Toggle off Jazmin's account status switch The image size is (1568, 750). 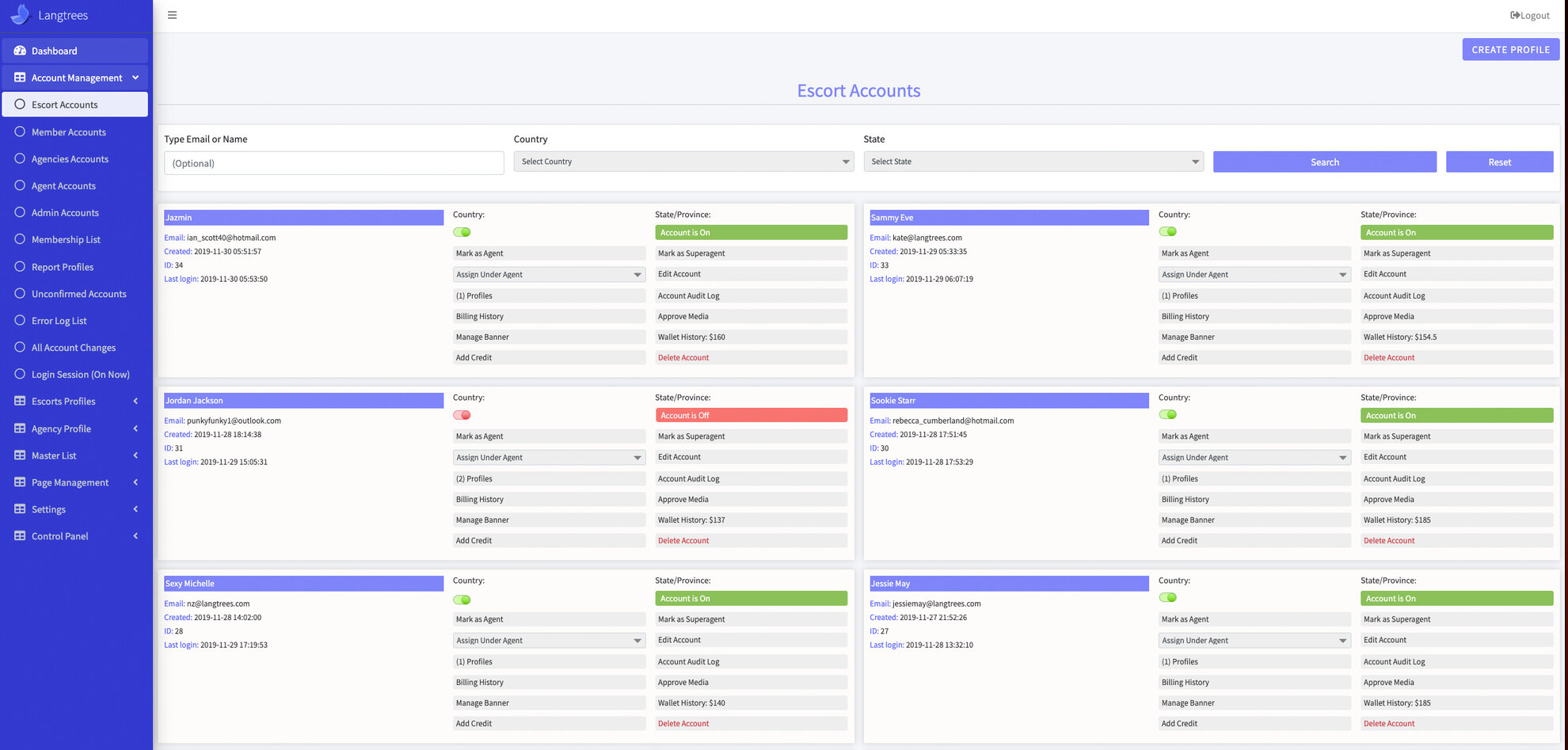click(462, 232)
